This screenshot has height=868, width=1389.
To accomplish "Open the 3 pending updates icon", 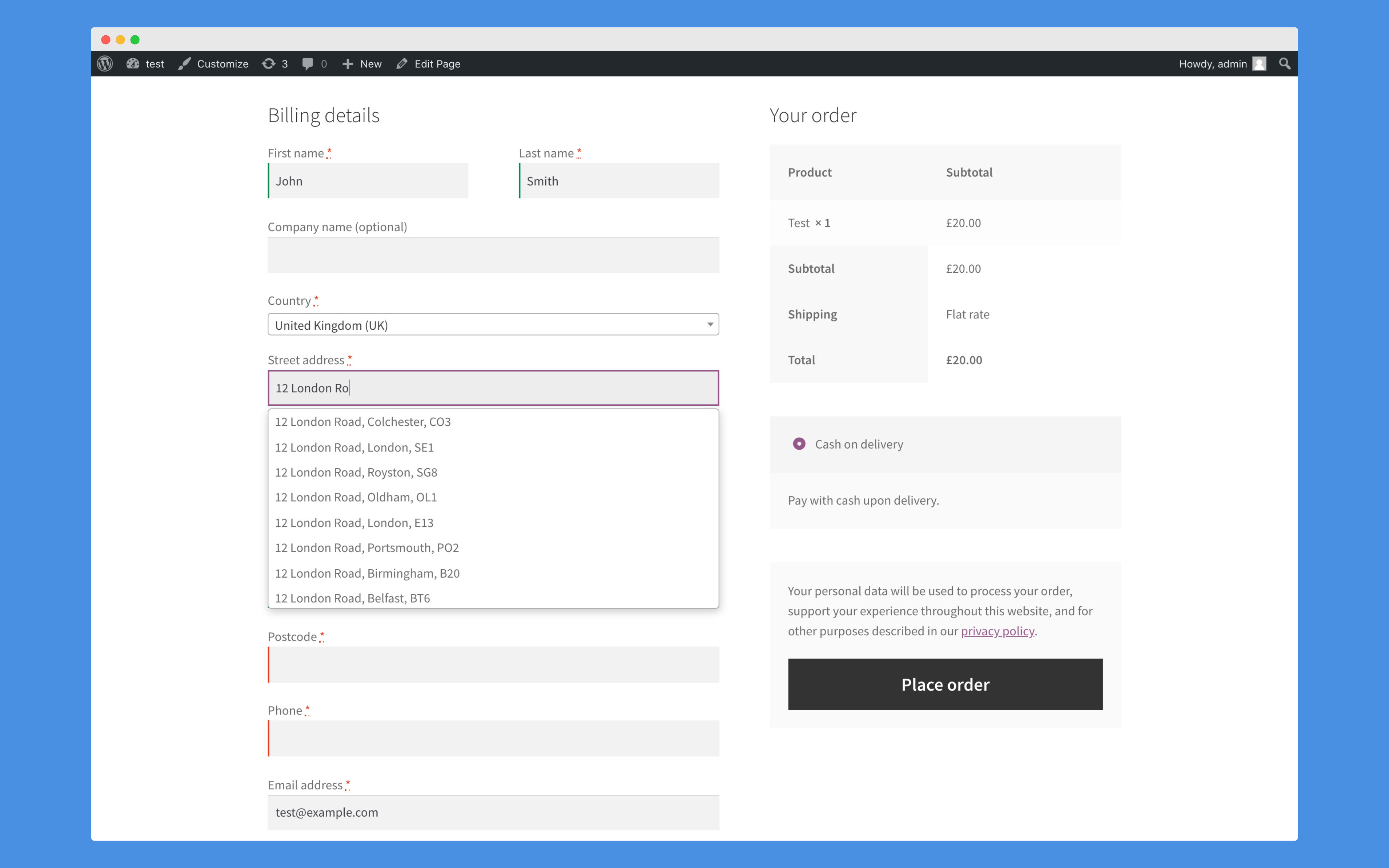I will [x=268, y=64].
